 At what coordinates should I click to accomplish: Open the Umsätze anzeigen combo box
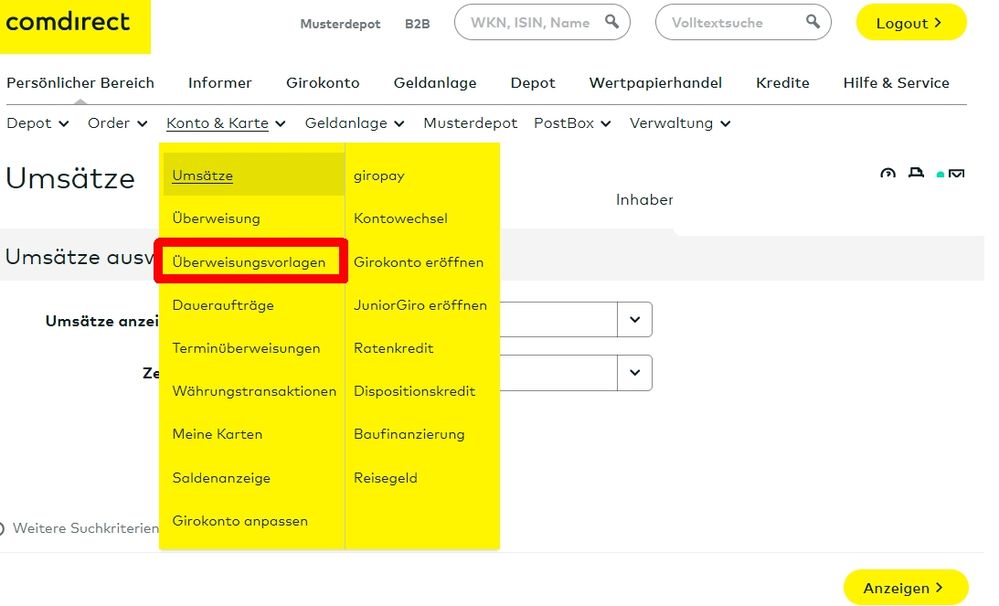634,319
